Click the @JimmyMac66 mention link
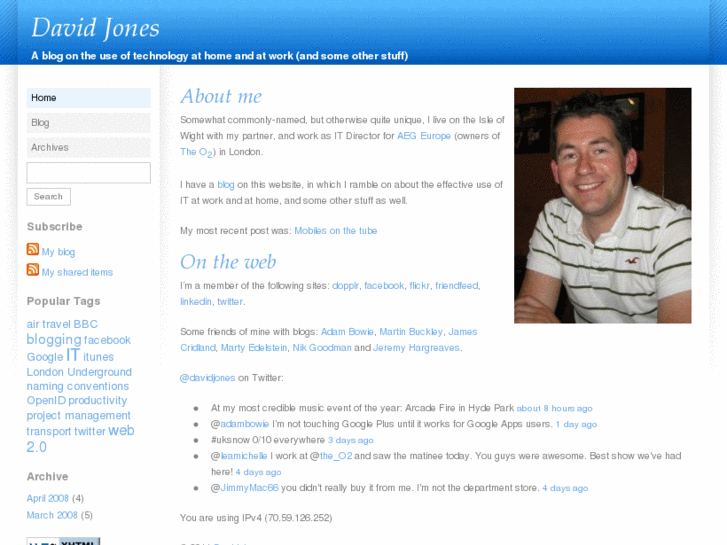Image resolution: width=727 pixels, height=545 pixels. [249, 488]
